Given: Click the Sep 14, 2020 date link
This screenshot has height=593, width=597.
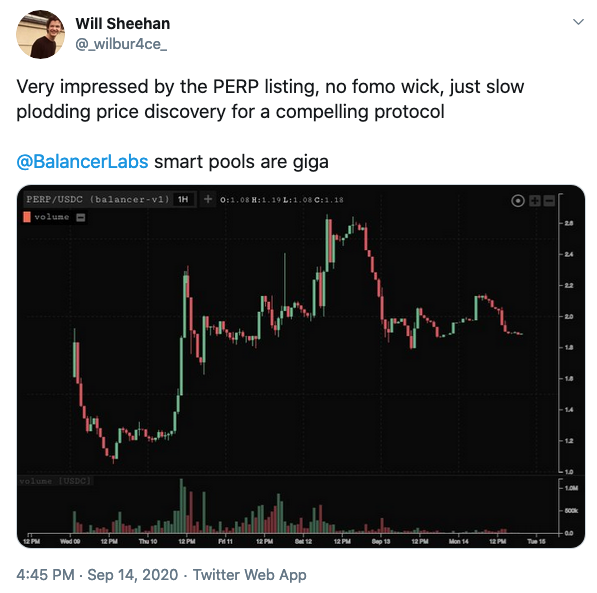Looking at the screenshot, I should (x=133, y=574).
